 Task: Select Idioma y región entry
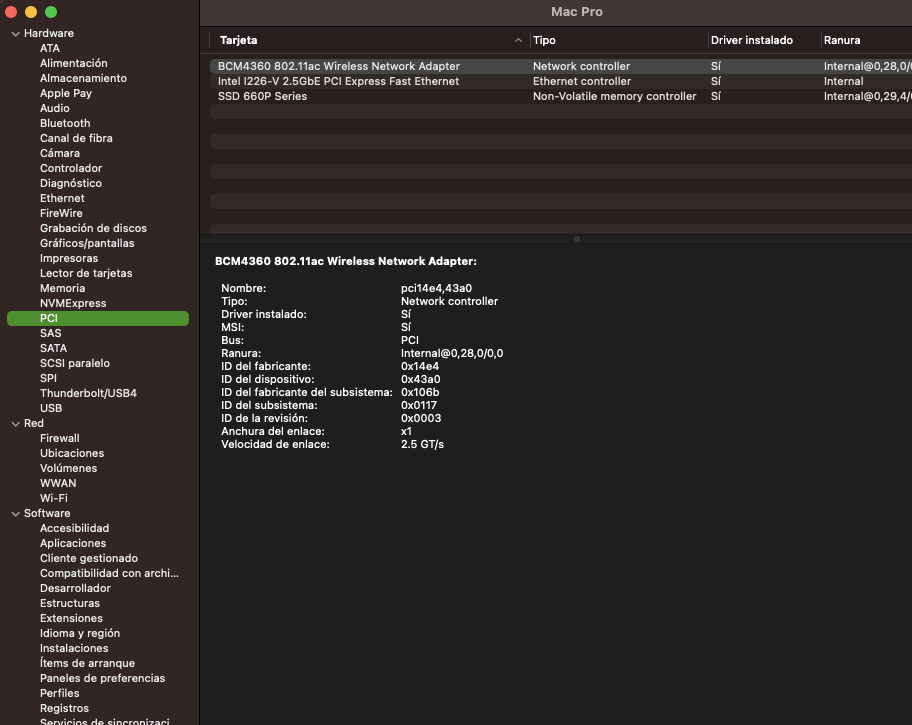click(80, 634)
